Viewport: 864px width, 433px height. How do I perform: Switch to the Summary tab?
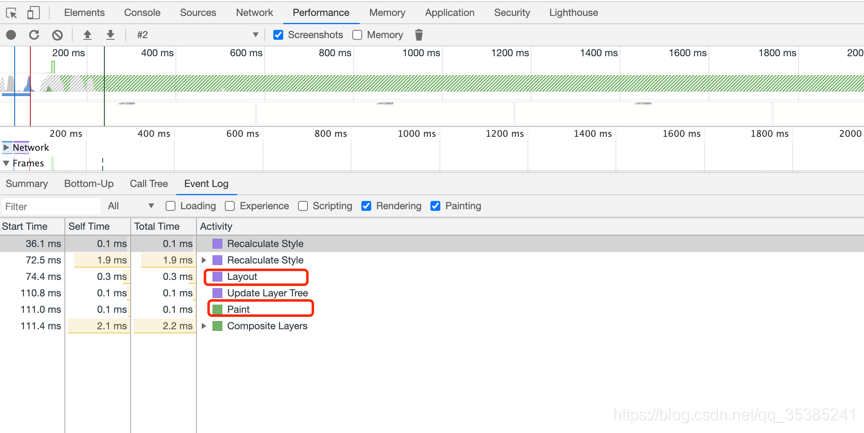coord(26,184)
